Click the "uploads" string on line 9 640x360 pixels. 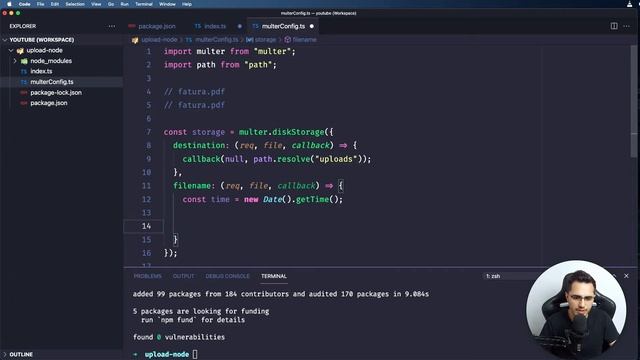coord(336,159)
